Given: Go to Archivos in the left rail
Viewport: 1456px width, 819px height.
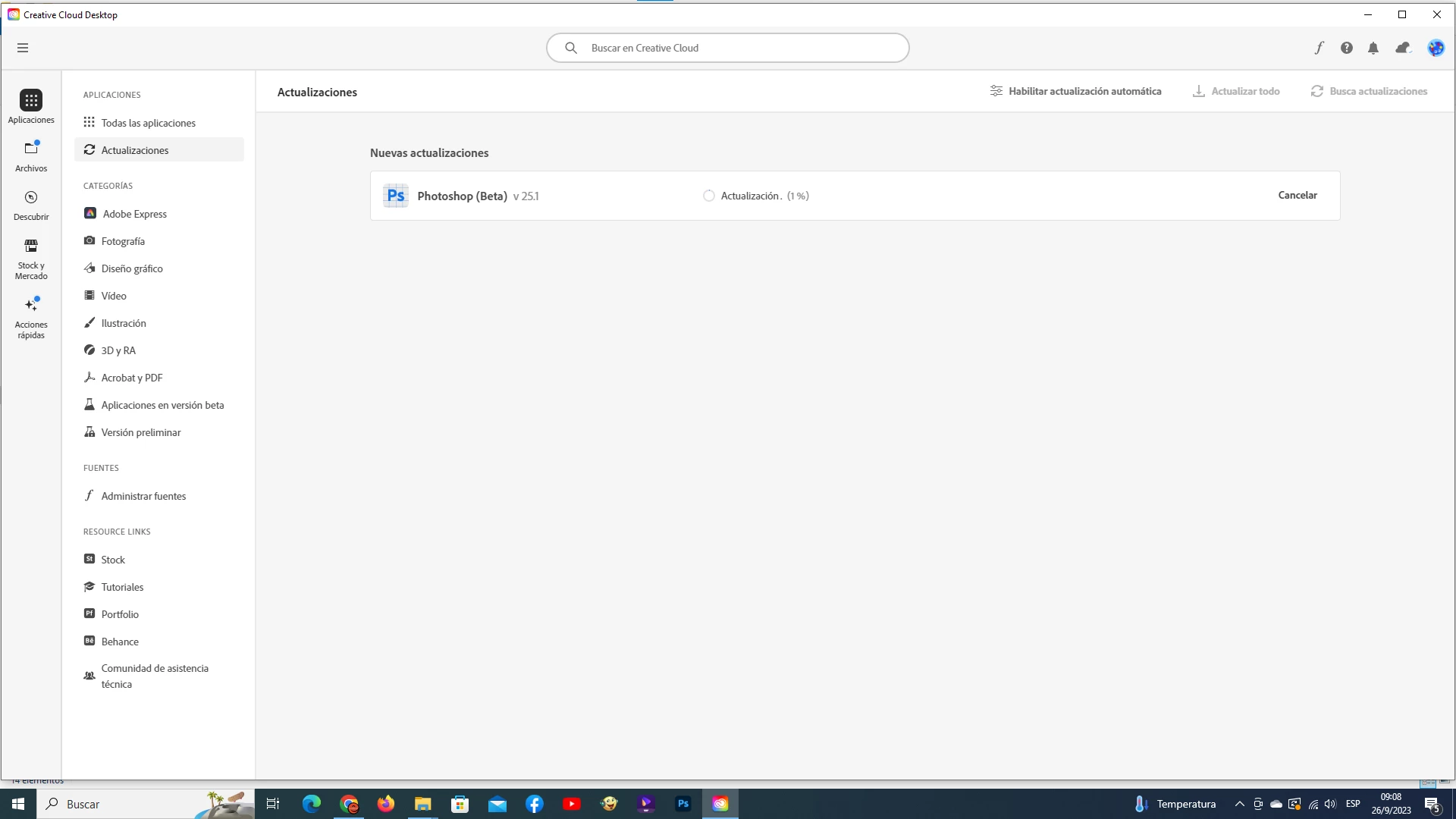Looking at the screenshot, I should 31,155.
